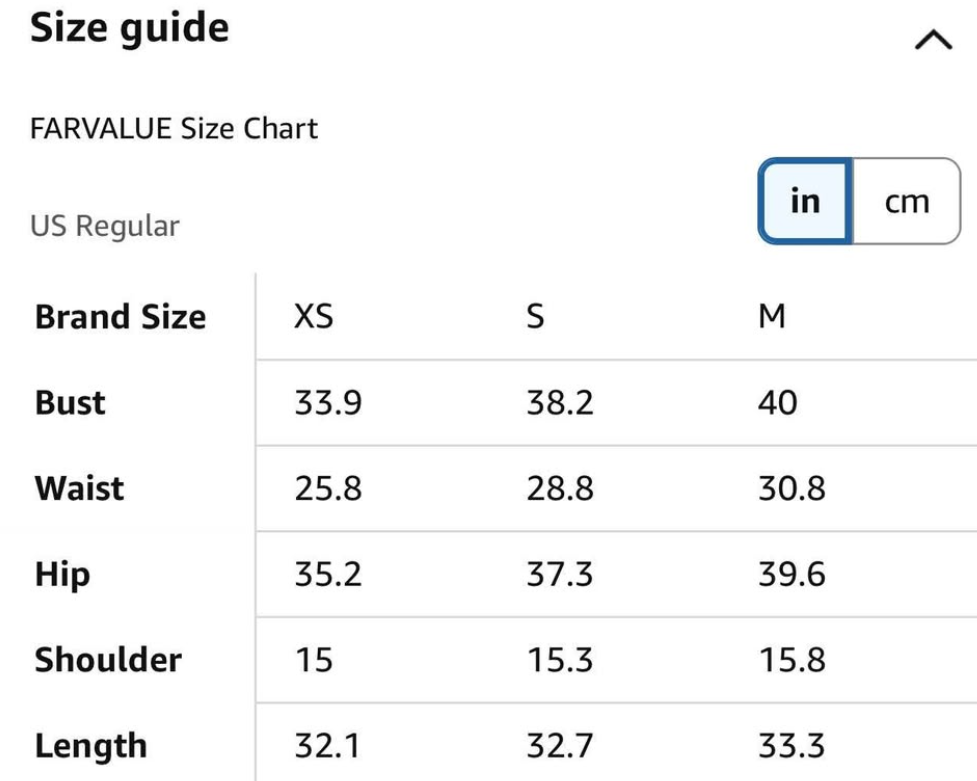Switch size units to cm
Image resolution: width=977 pixels, height=781 pixels.
[907, 201]
